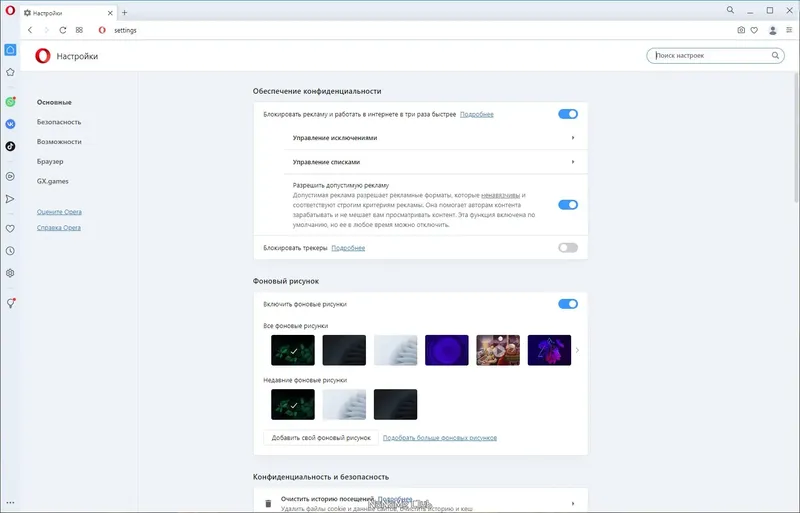Image resolution: width=800 pixels, height=513 pixels.
Task: Open the user profile icon
Action: pos(772,30)
